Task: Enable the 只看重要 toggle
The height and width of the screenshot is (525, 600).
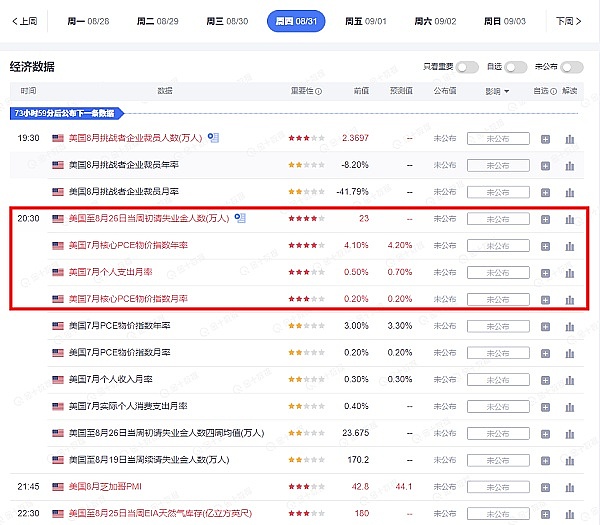Action: click(x=467, y=67)
